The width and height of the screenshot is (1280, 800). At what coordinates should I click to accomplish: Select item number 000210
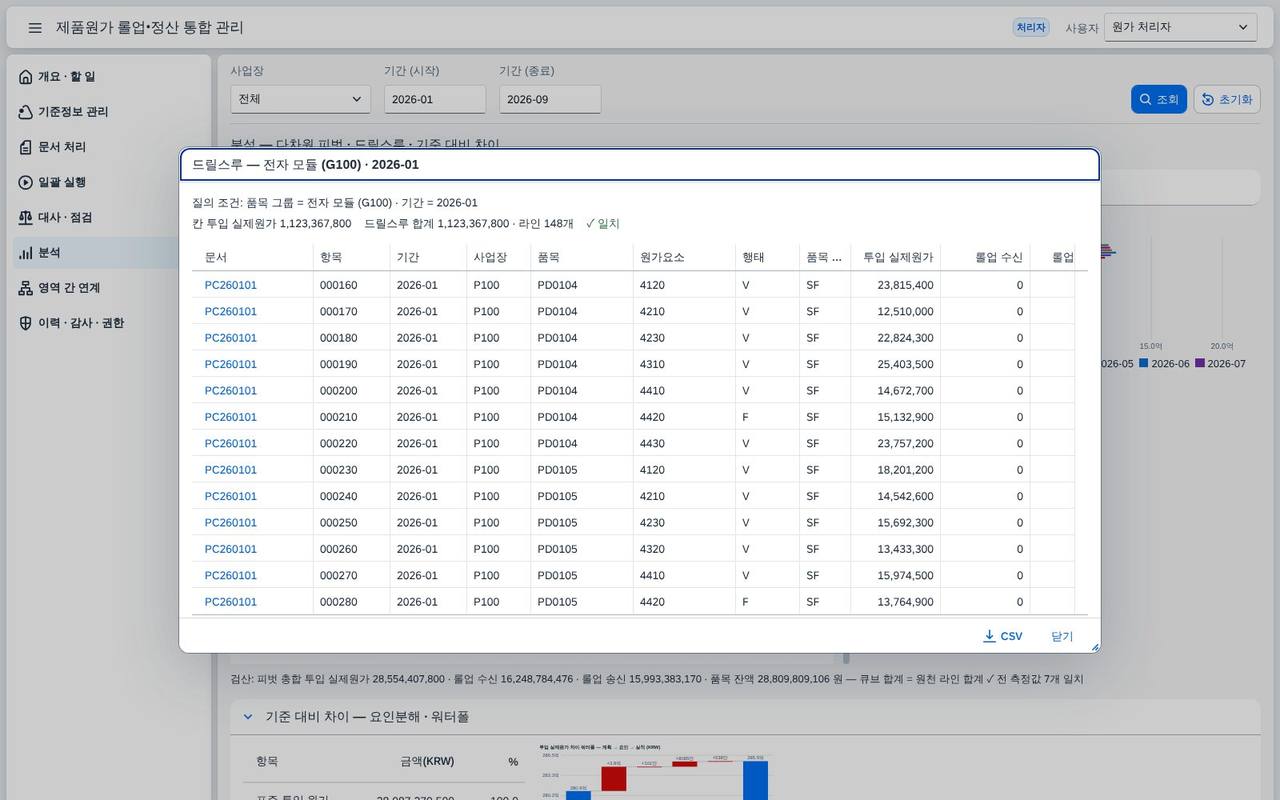pos(338,417)
